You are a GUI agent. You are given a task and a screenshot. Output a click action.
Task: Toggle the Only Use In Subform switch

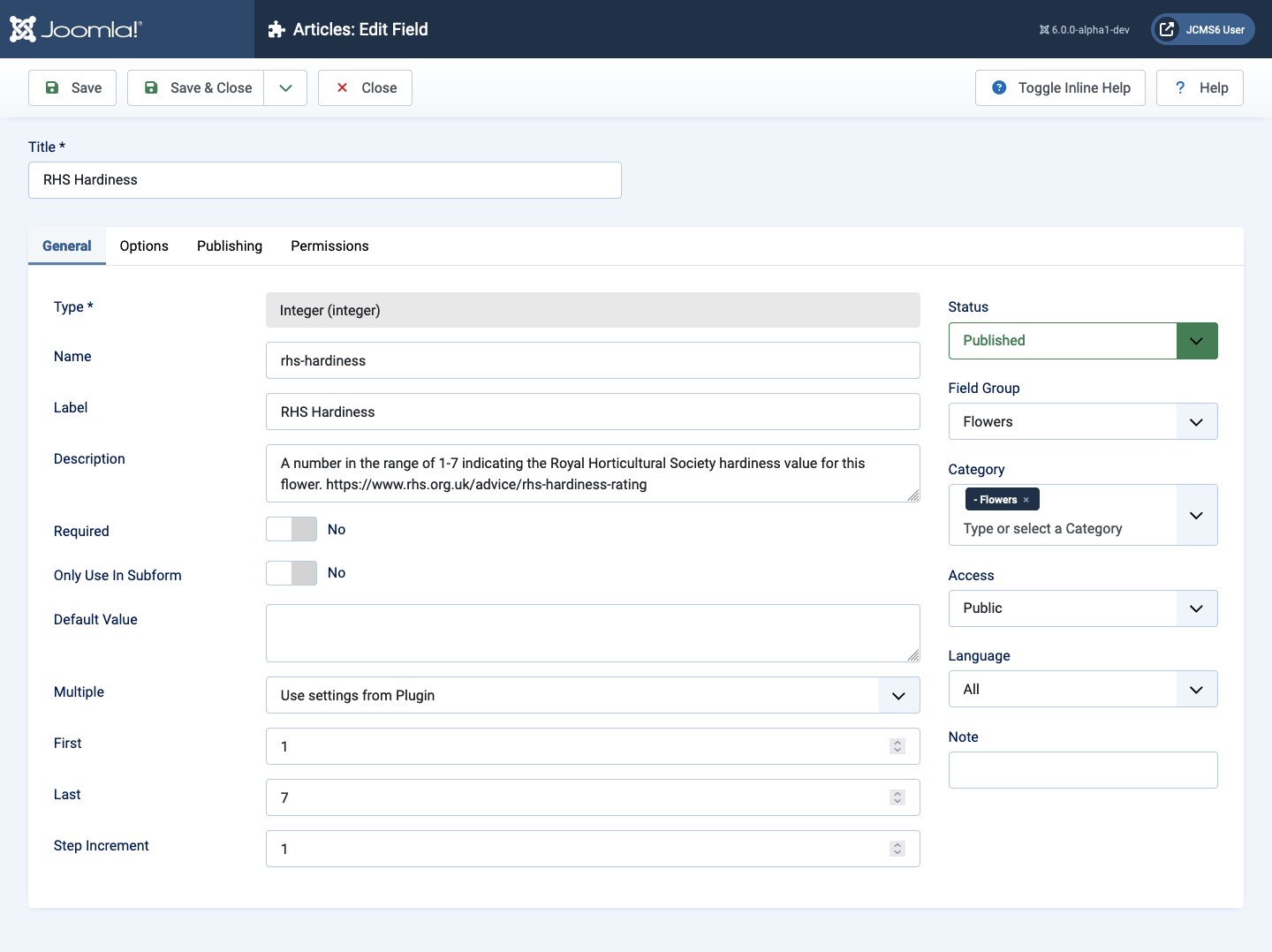tap(291, 573)
